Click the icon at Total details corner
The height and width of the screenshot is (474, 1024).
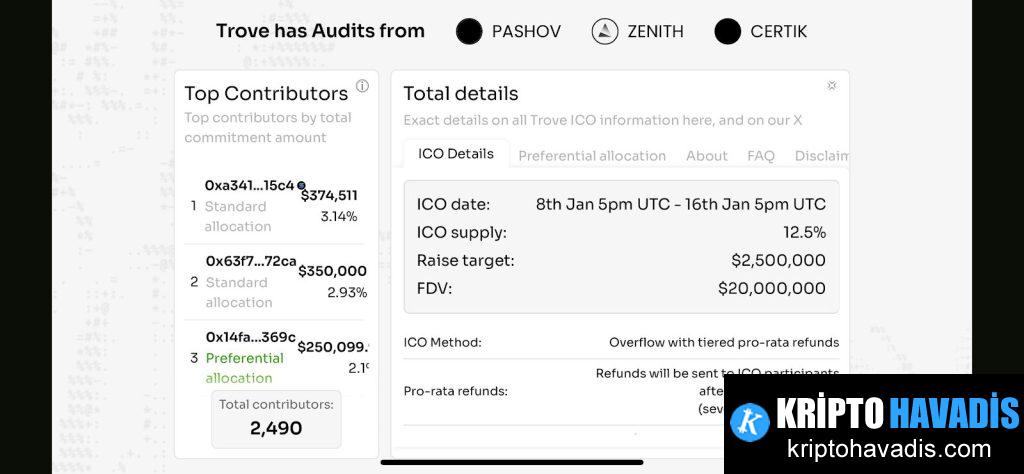tap(831, 86)
